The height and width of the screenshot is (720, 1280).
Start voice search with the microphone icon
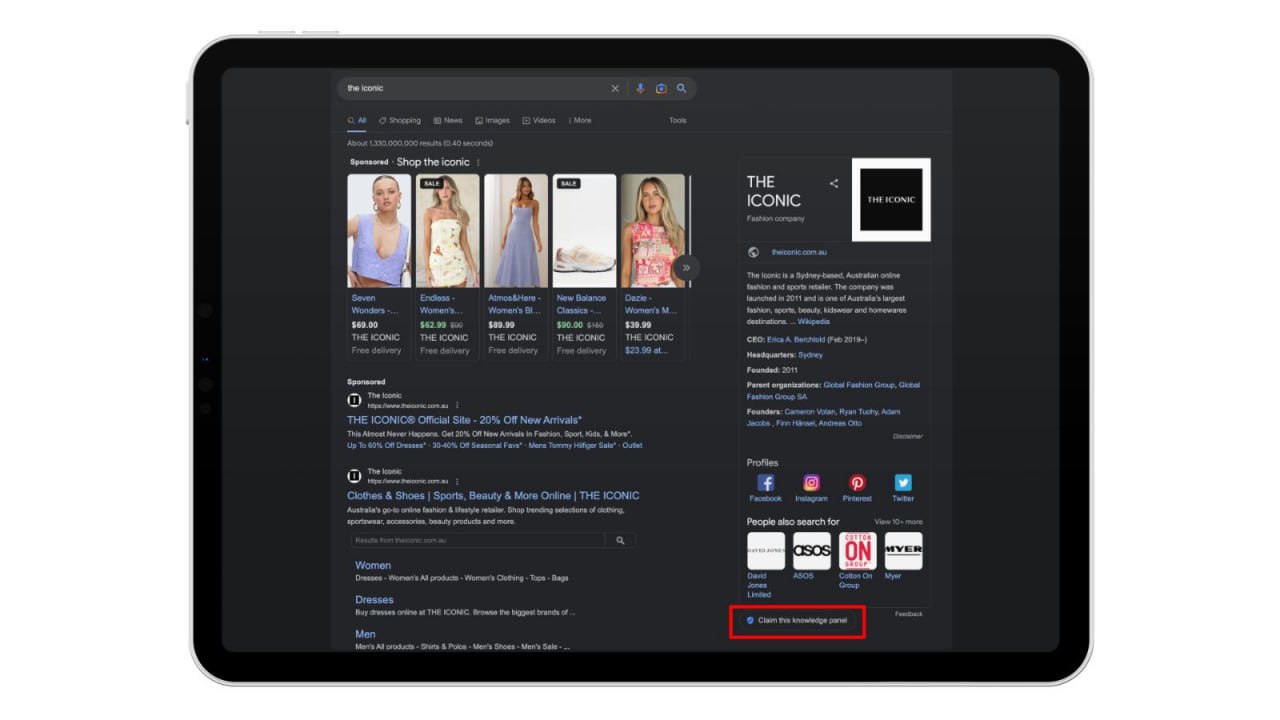pyautogui.click(x=641, y=88)
